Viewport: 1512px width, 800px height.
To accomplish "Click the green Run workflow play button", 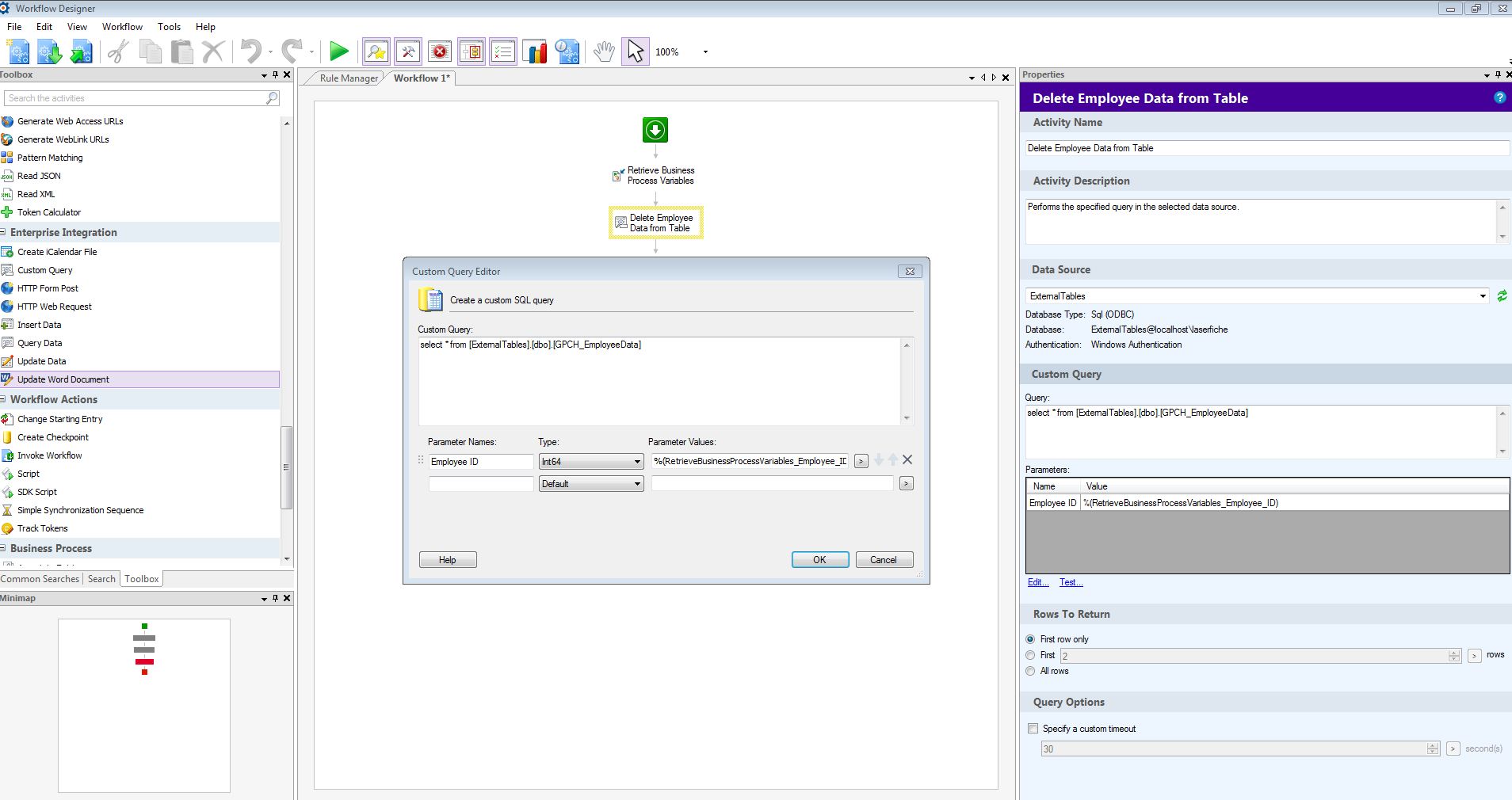I will coord(339,52).
